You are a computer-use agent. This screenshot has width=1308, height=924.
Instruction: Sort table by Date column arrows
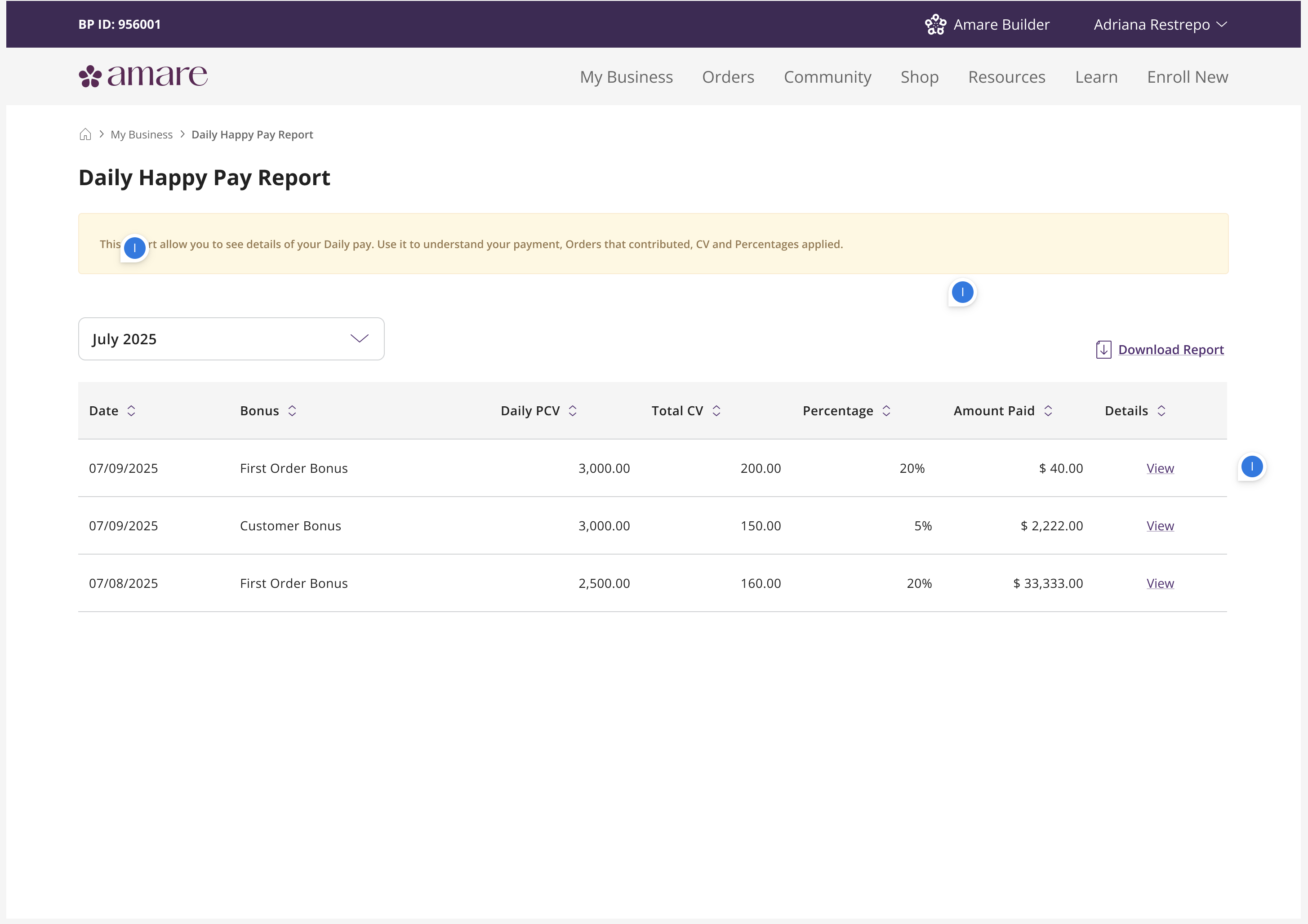pos(131,411)
